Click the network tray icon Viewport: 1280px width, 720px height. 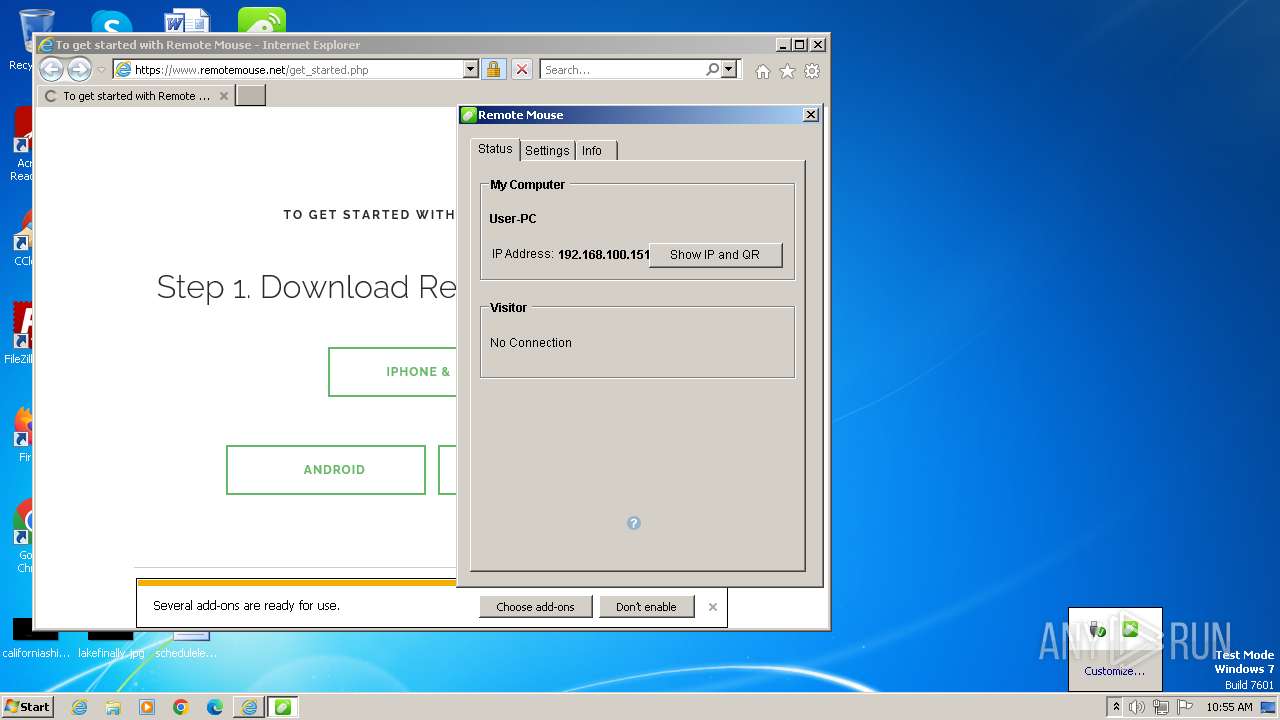tap(1161, 707)
